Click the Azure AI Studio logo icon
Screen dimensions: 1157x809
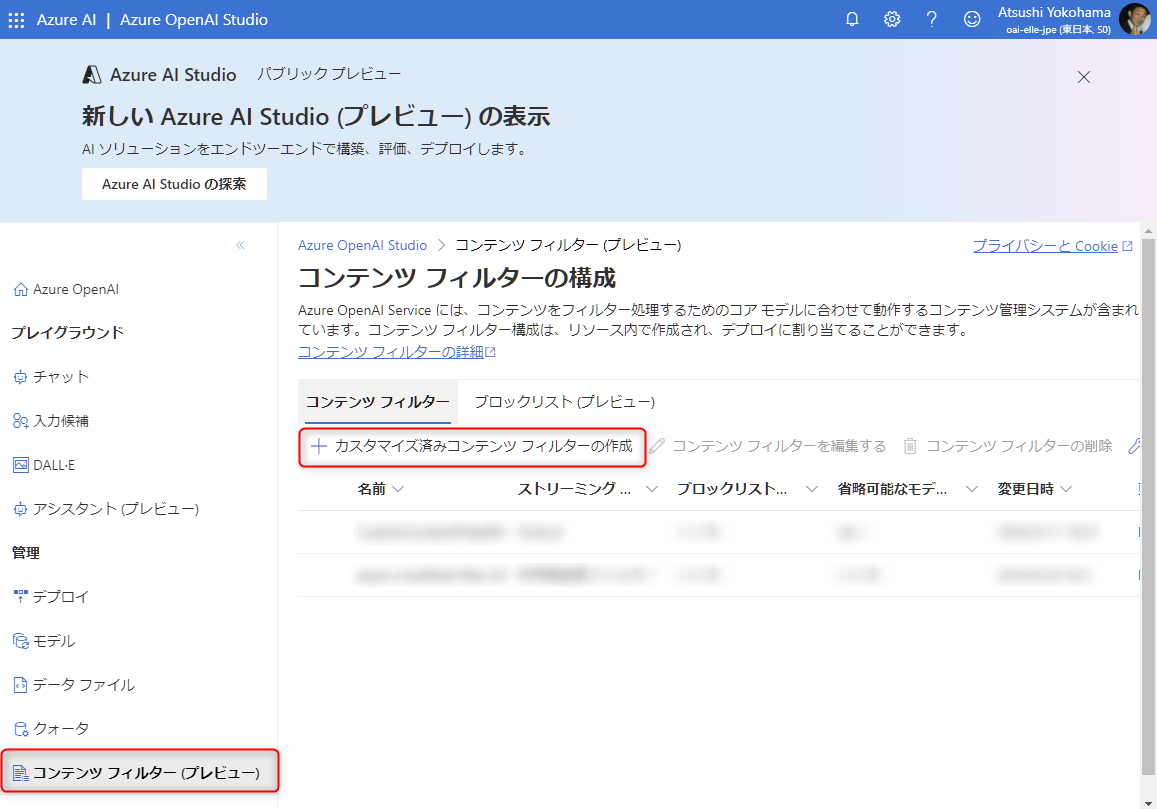coord(92,75)
